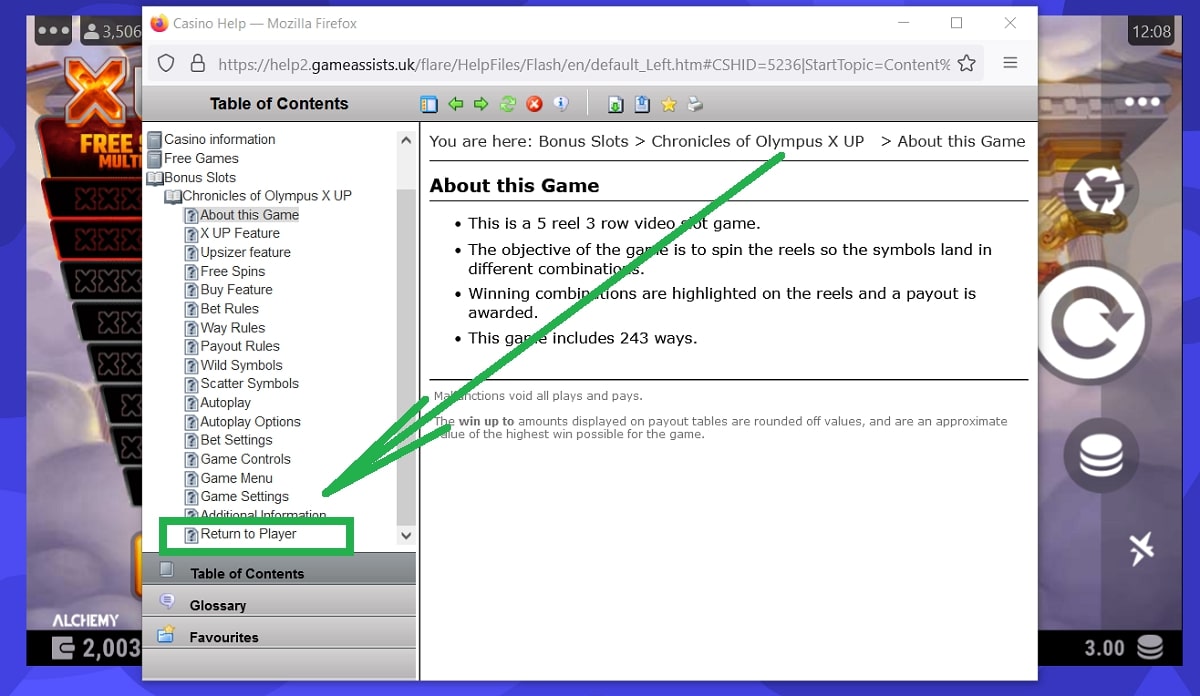Open Payout Rules topic

pyautogui.click(x=232, y=346)
